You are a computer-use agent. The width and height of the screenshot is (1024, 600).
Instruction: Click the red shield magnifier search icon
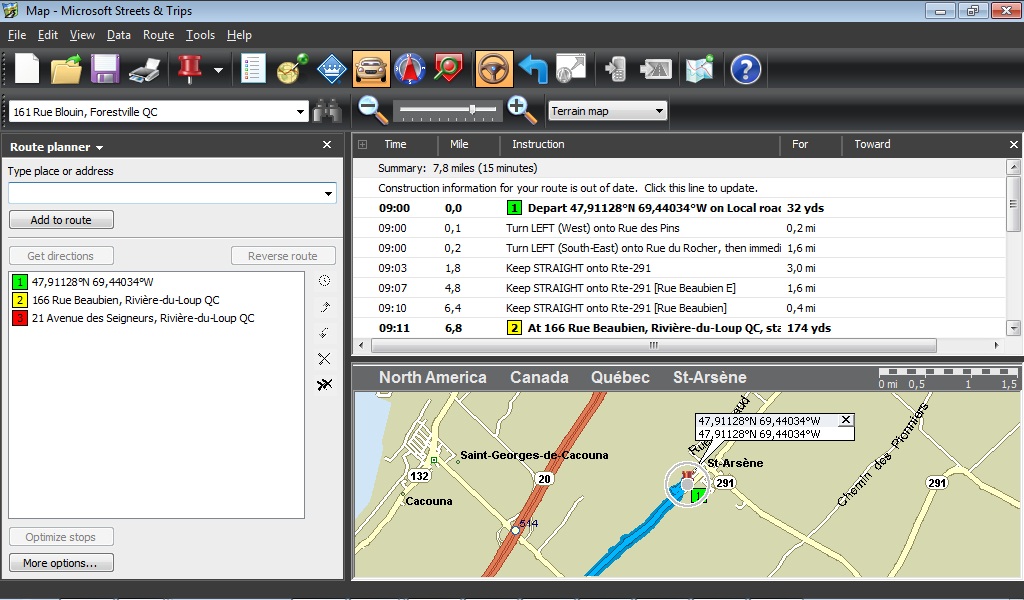point(448,69)
